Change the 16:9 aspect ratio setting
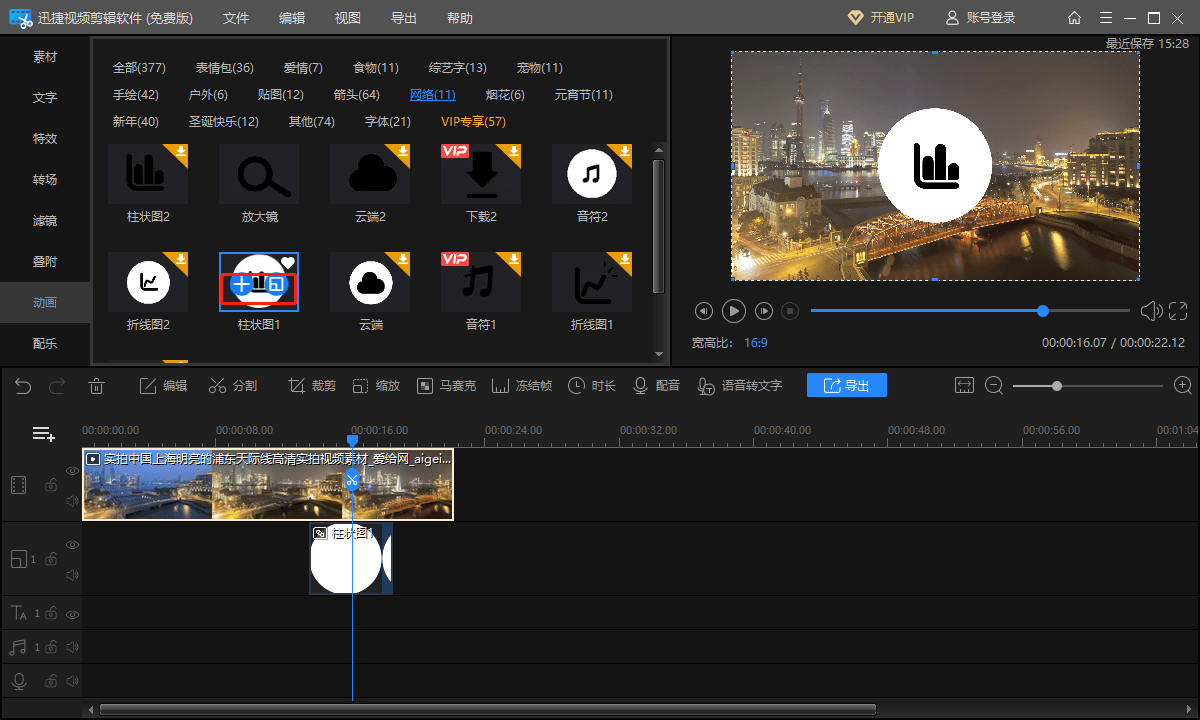The image size is (1200, 720). (x=755, y=343)
